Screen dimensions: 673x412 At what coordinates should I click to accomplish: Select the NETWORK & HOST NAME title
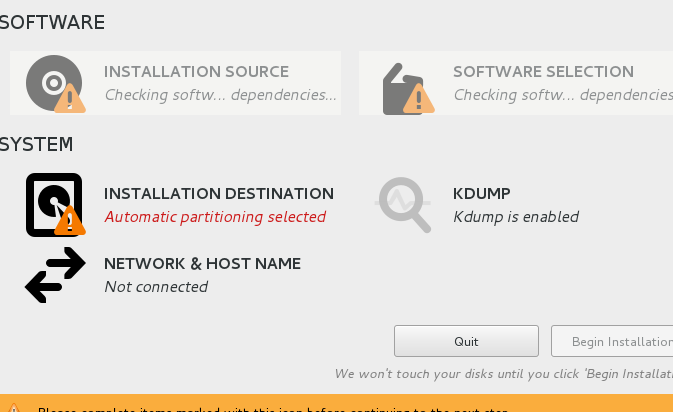coord(202,264)
